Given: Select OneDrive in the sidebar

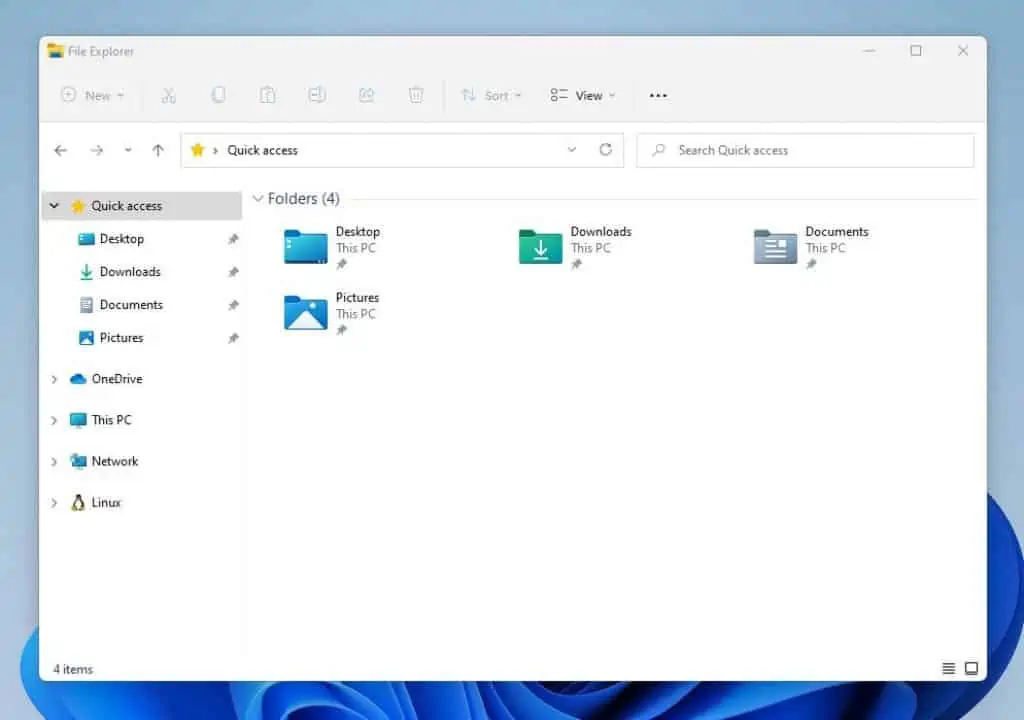Looking at the screenshot, I should coord(117,379).
